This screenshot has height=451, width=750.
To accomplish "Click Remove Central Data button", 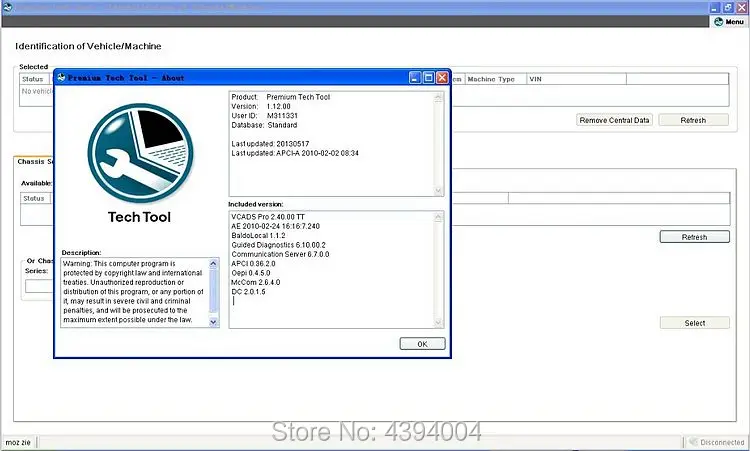I will 614,120.
